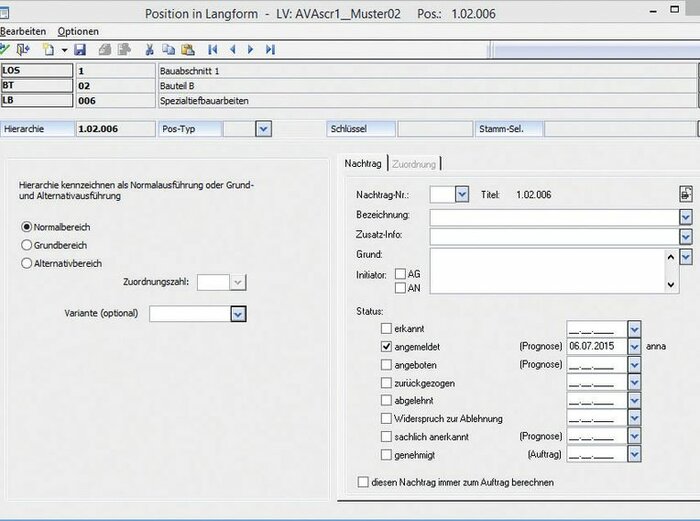Jump to first position record
Image resolution: width=700 pixels, height=521 pixels.
click(x=213, y=50)
